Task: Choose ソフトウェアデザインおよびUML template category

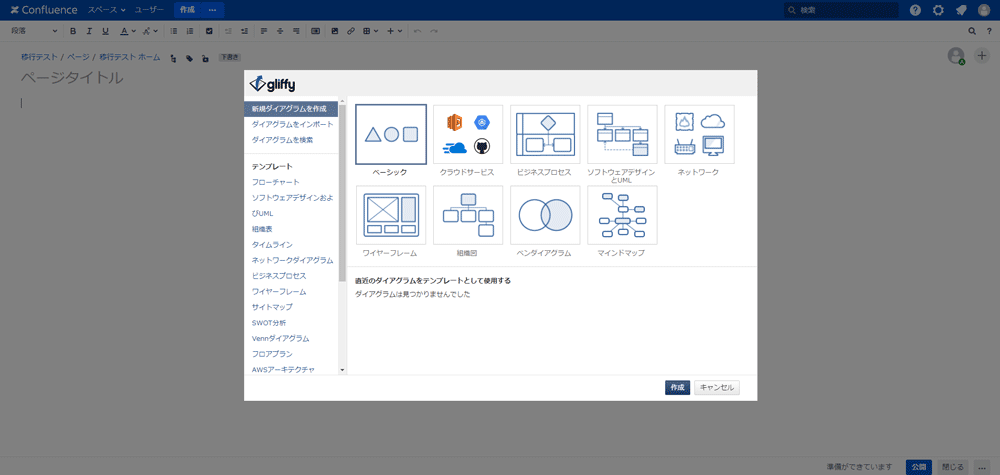Action: pyautogui.click(x=291, y=205)
